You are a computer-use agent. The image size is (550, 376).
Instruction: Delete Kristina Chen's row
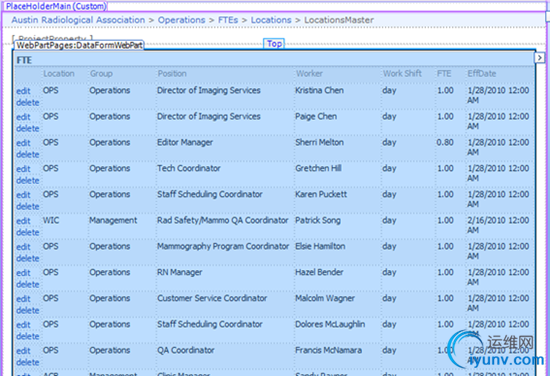click(x=28, y=103)
